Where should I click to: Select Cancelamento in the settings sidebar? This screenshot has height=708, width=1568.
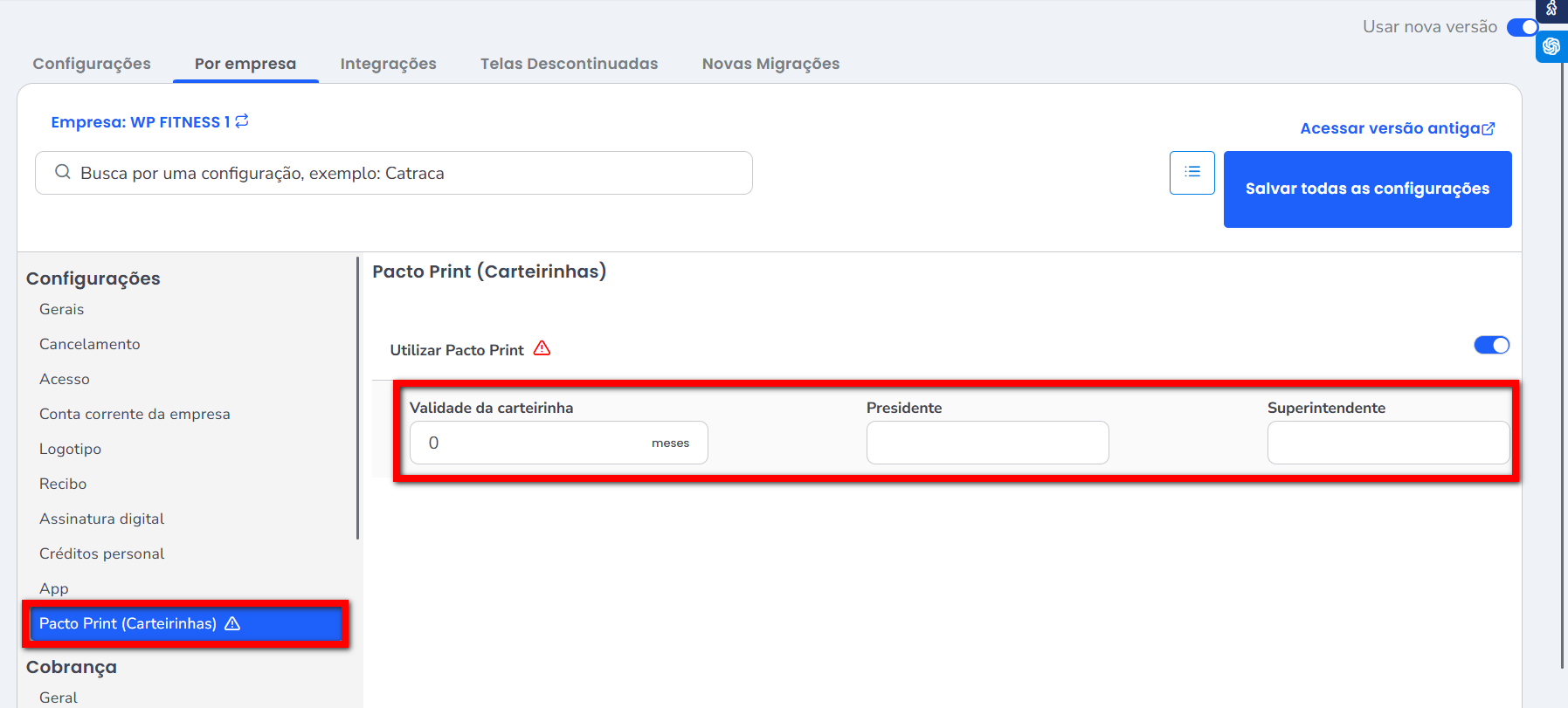pyautogui.click(x=89, y=344)
